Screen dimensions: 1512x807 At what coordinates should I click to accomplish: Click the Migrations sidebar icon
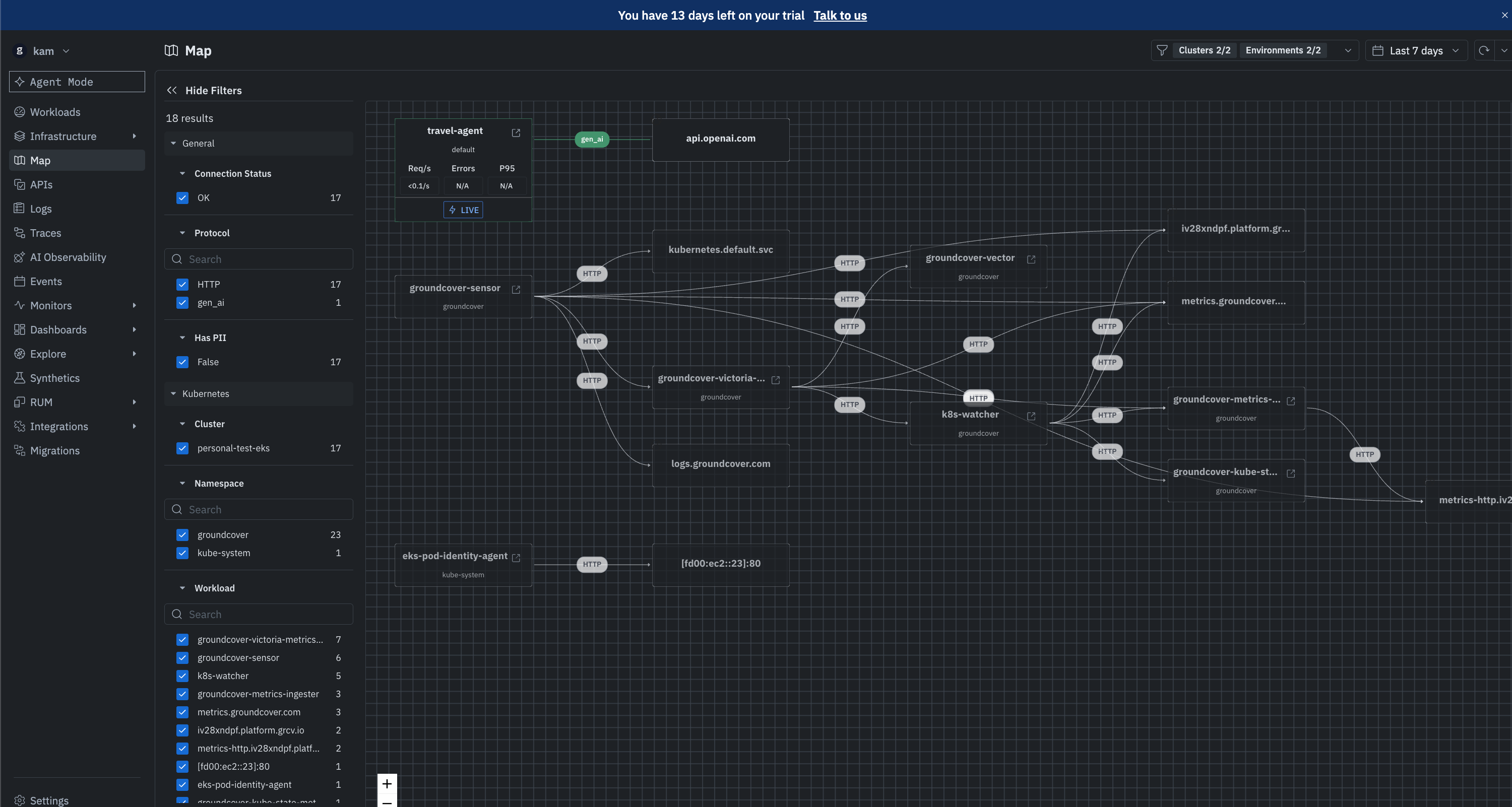click(19, 450)
